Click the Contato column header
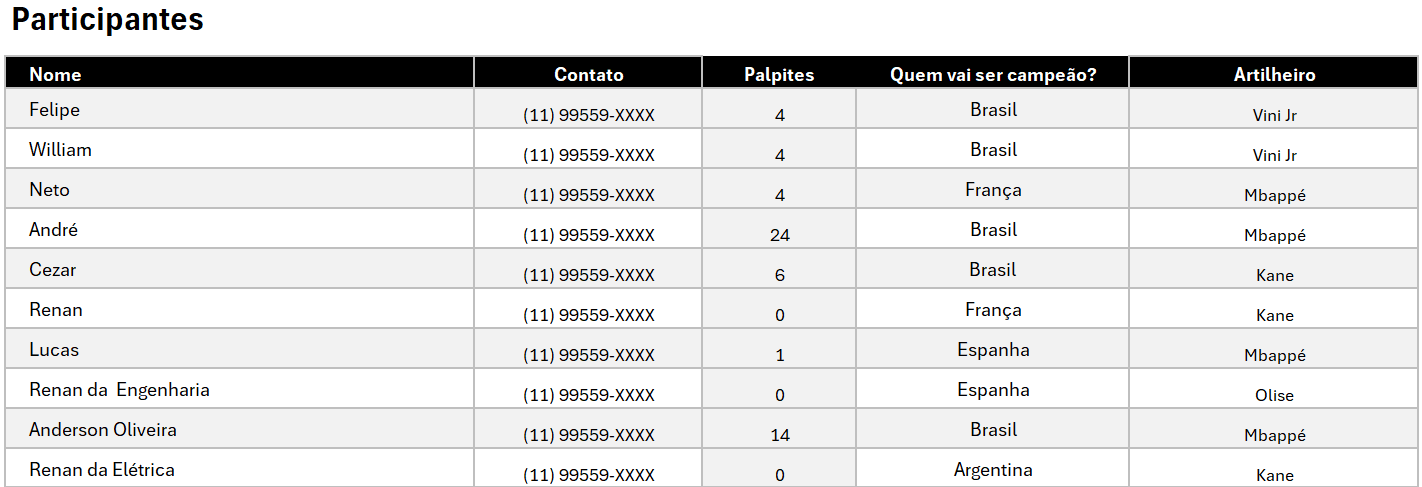 (x=588, y=74)
